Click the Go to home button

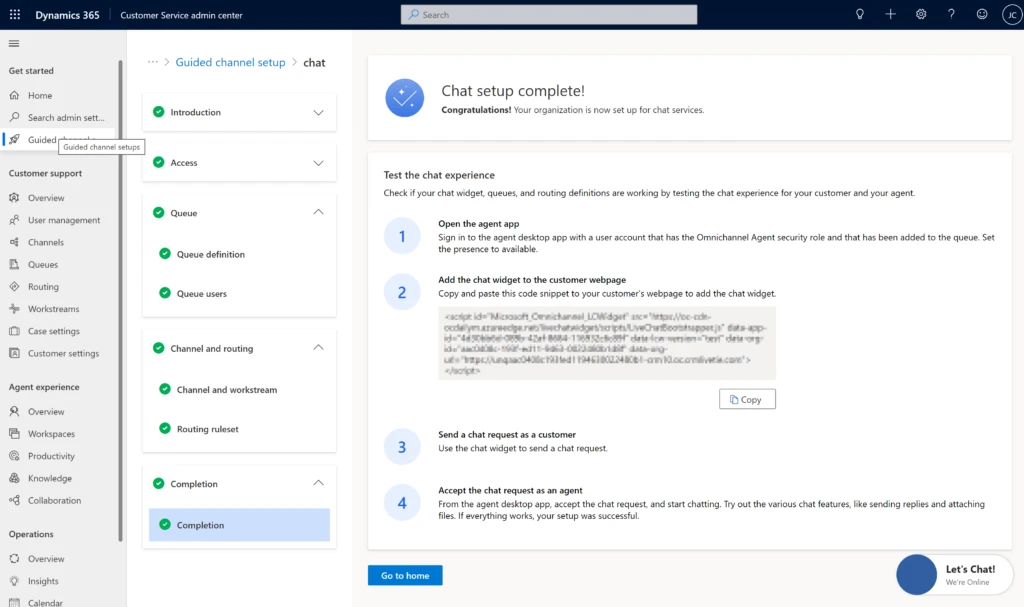coord(404,575)
